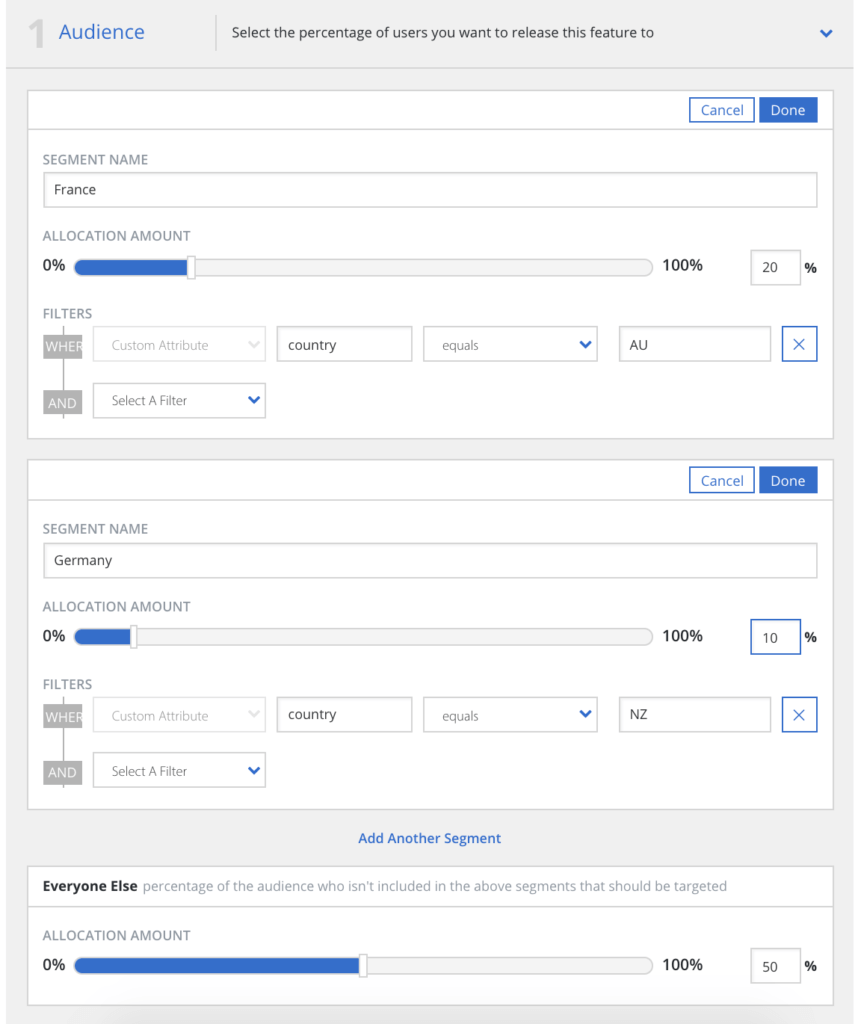Expand the Select A Filter dropdown under Germany
The width and height of the screenshot is (858, 1024).
(179, 770)
